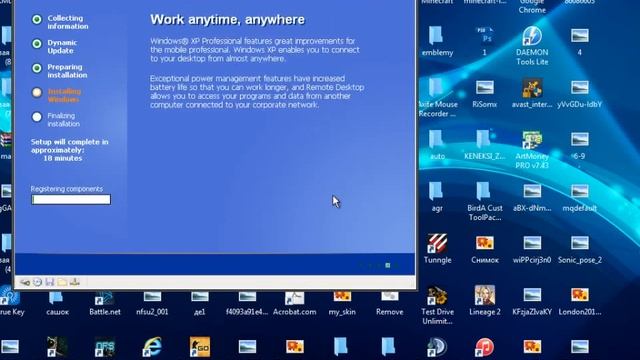Click the floppy disk icon in VM status bar
The height and width of the screenshot is (360, 640).
(50, 282)
